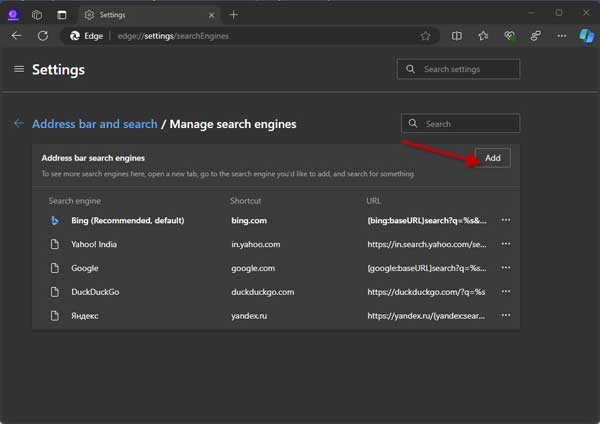
Task: Go back using the blue breadcrumb arrow
Action: tap(19, 124)
